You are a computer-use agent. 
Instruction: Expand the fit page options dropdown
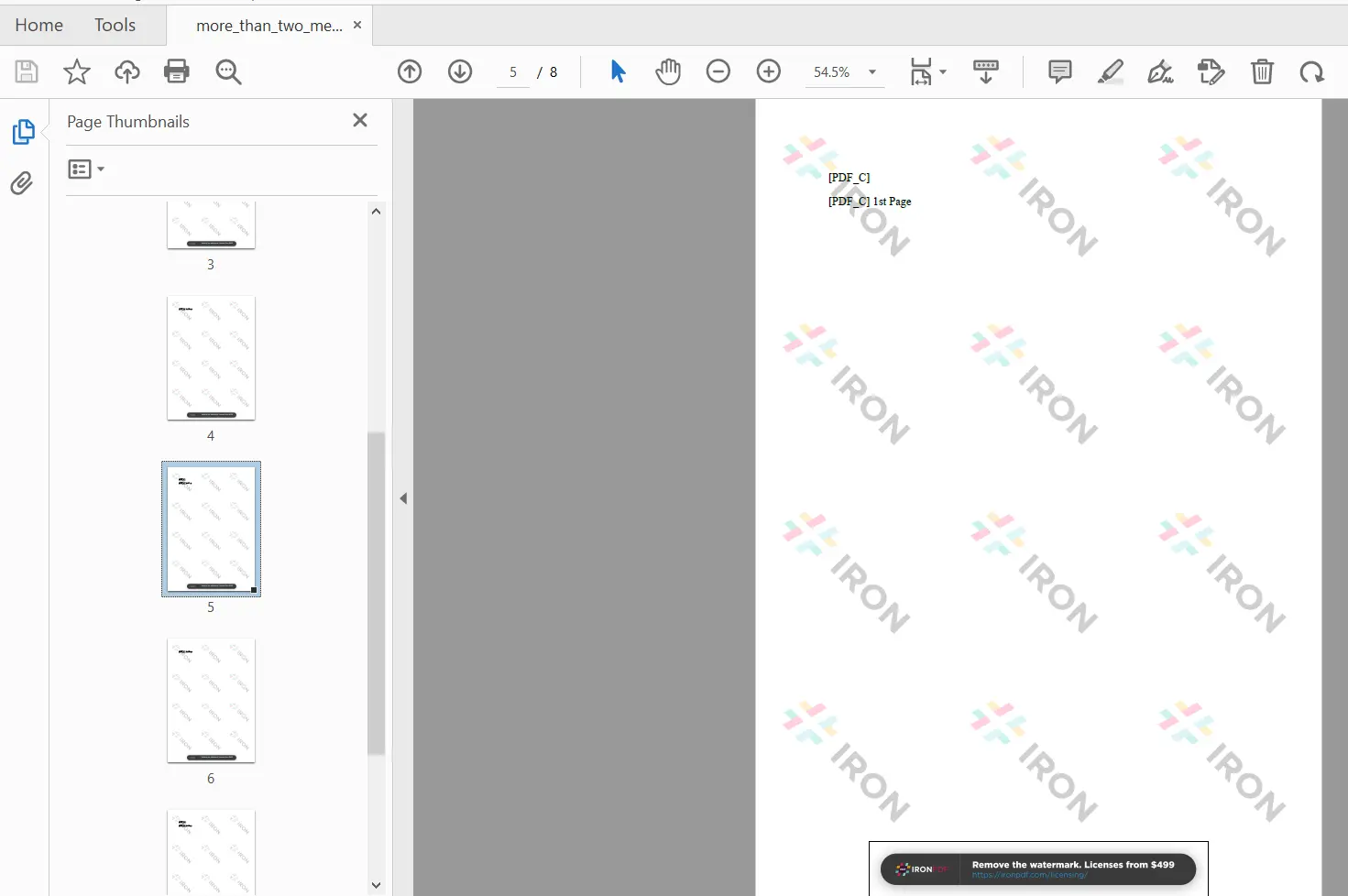943,71
